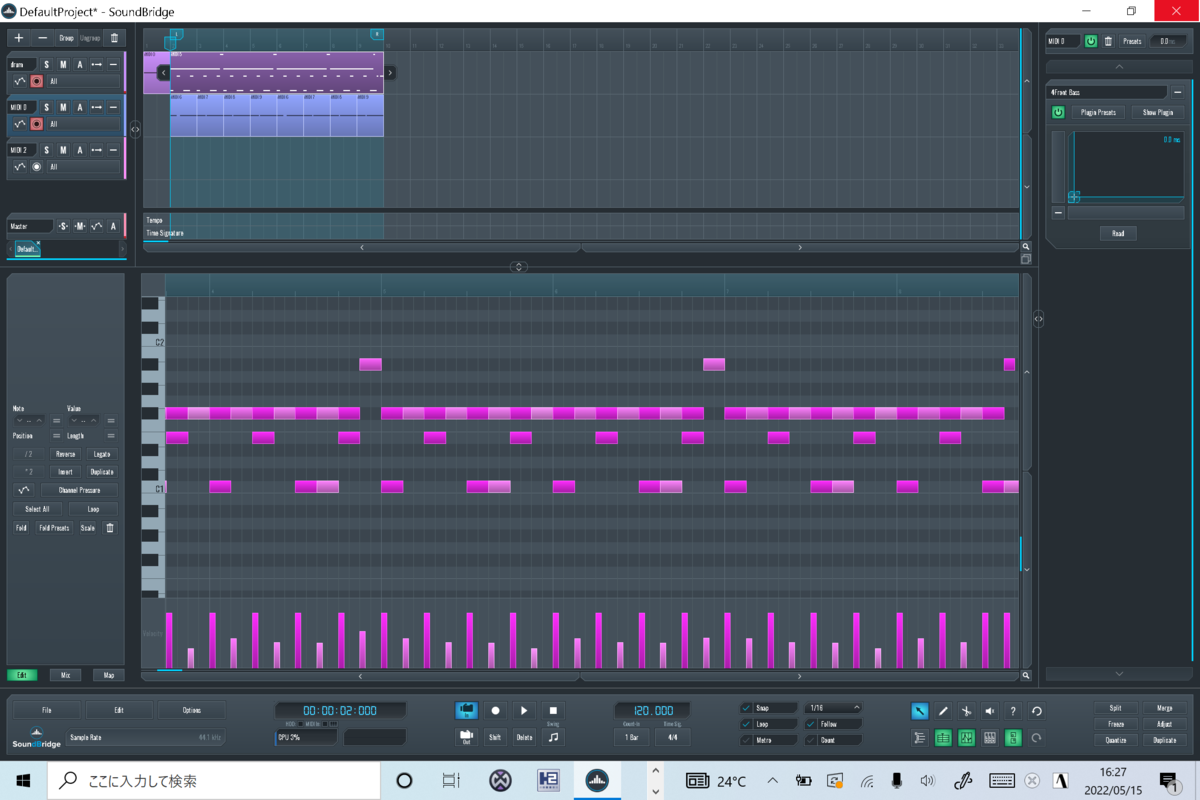Toggle the Snap checkbox
Viewport: 1200px width, 800px height.
coord(746,708)
